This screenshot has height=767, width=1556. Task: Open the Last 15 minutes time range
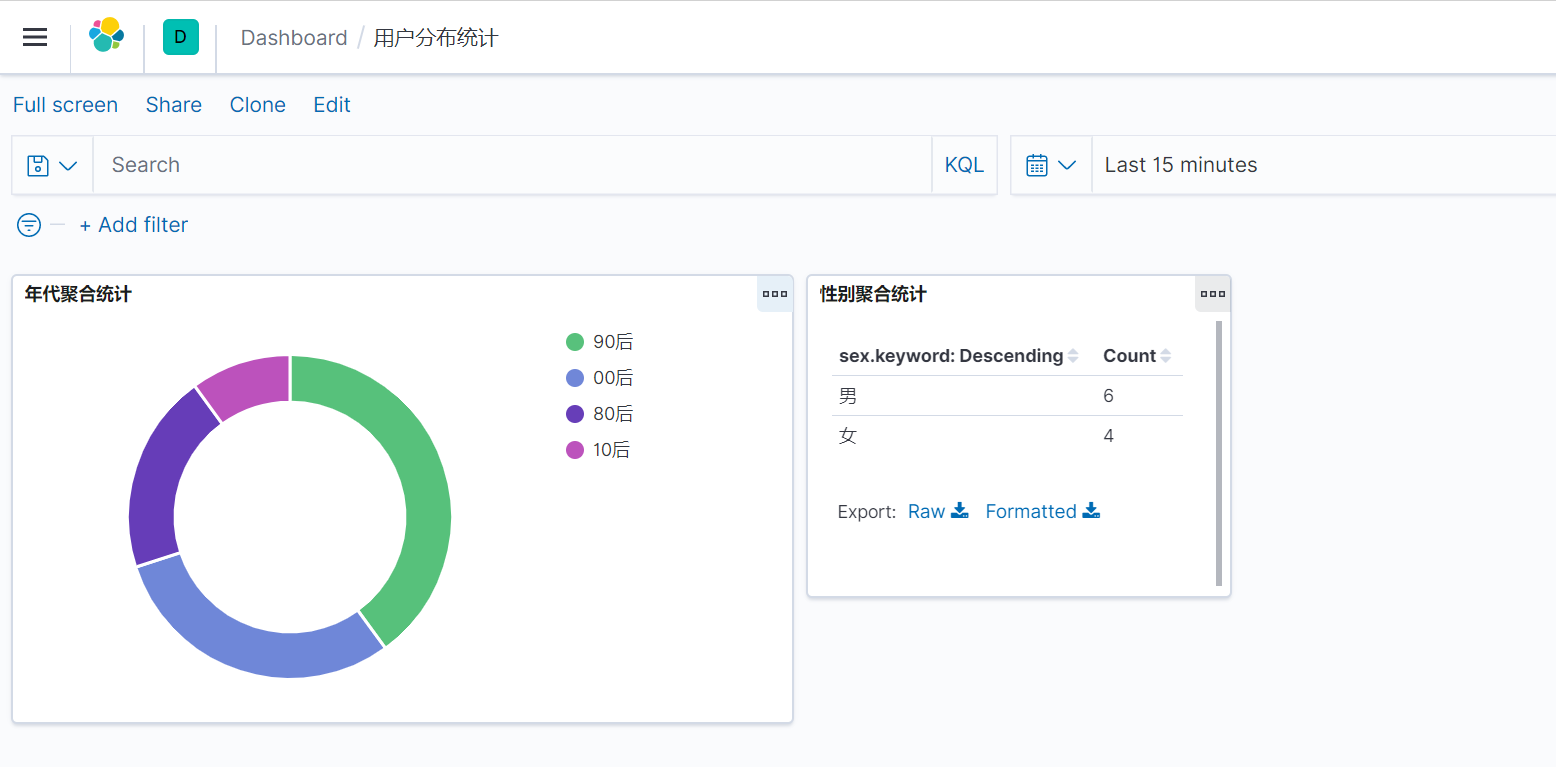[x=1323, y=165]
